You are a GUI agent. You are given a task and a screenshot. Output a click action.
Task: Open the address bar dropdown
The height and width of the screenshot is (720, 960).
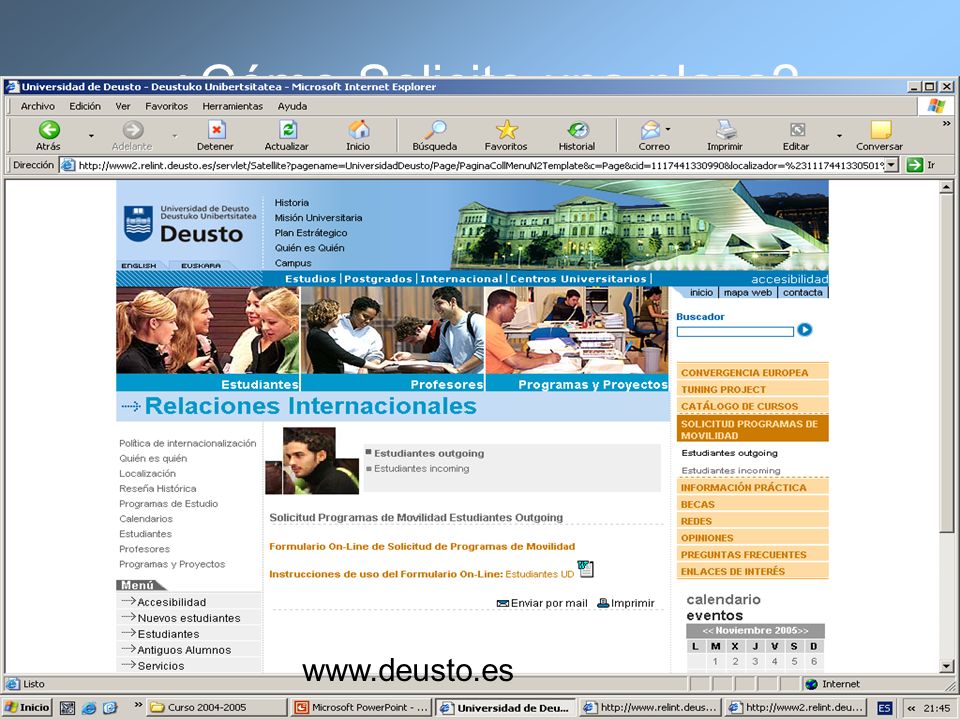tap(892, 165)
